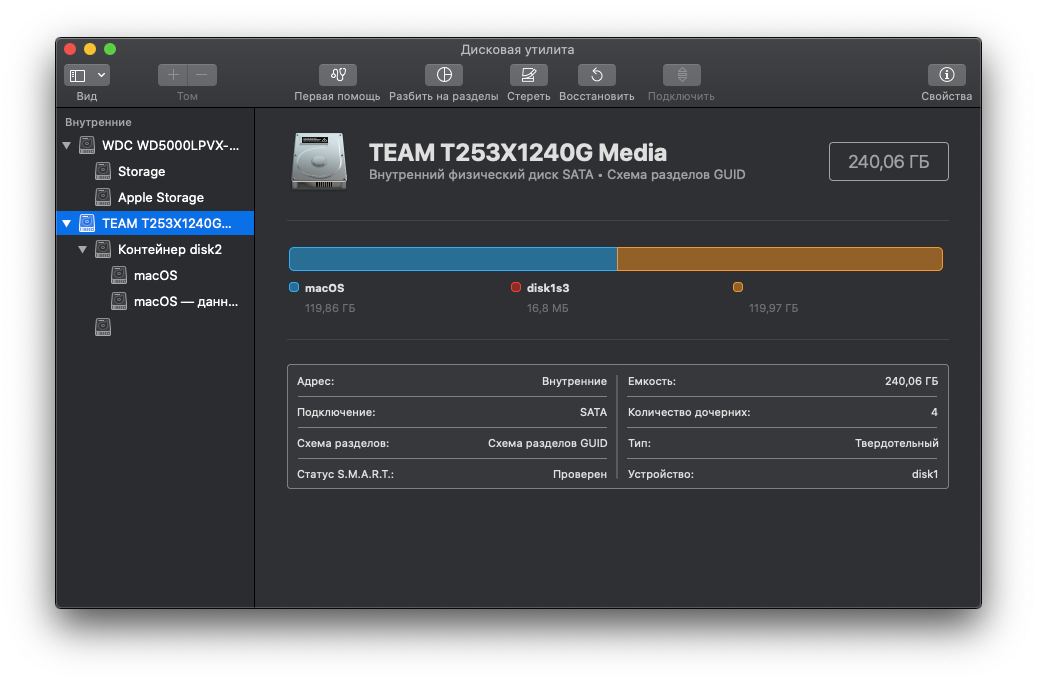The image size is (1037, 682).
Task: Click the large hard drive image
Action: [x=319, y=161]
